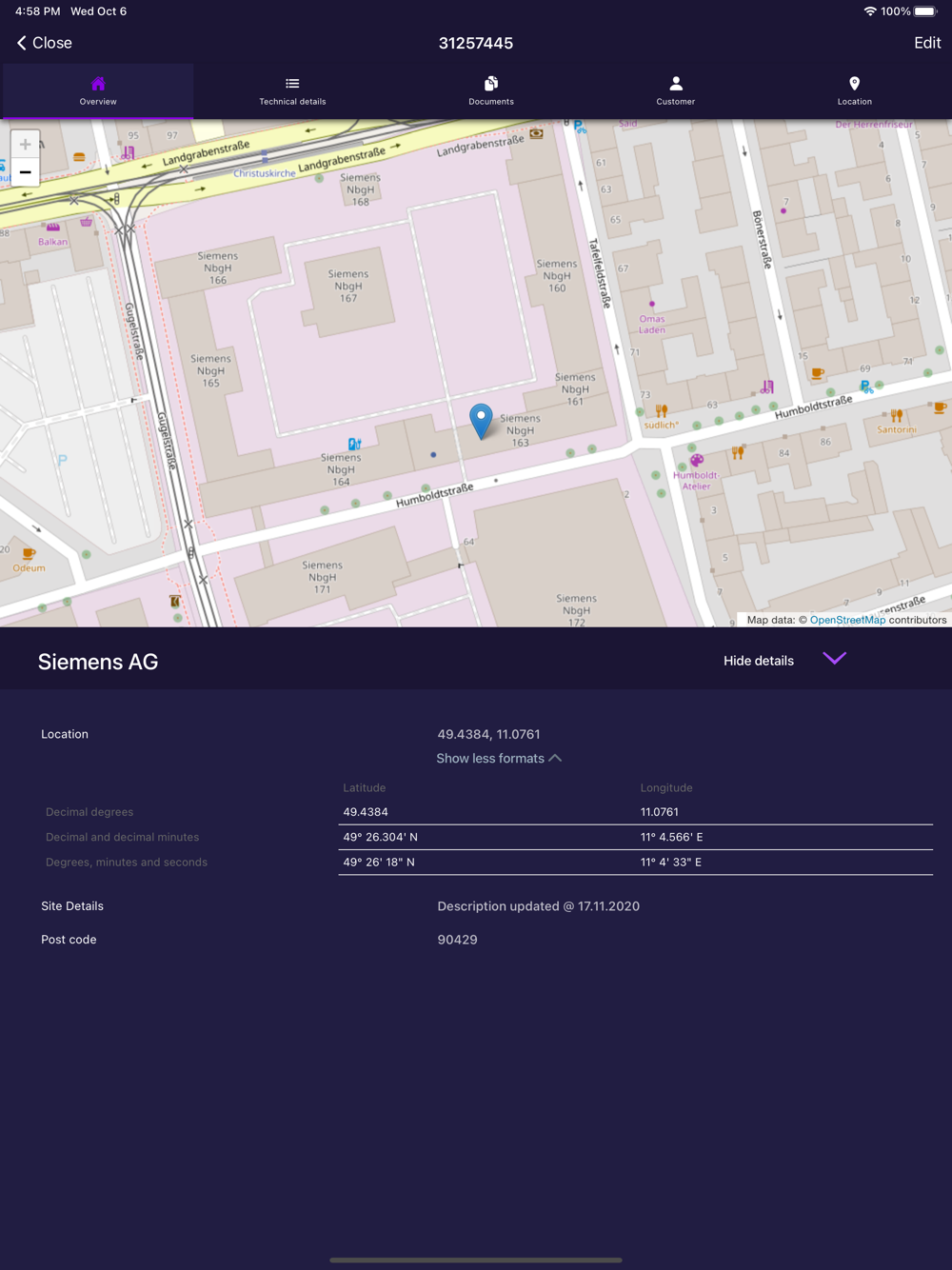The image size is (952, 1270).
Task: Collapse formats with Show less formats
Action: (x=499, y=759)
